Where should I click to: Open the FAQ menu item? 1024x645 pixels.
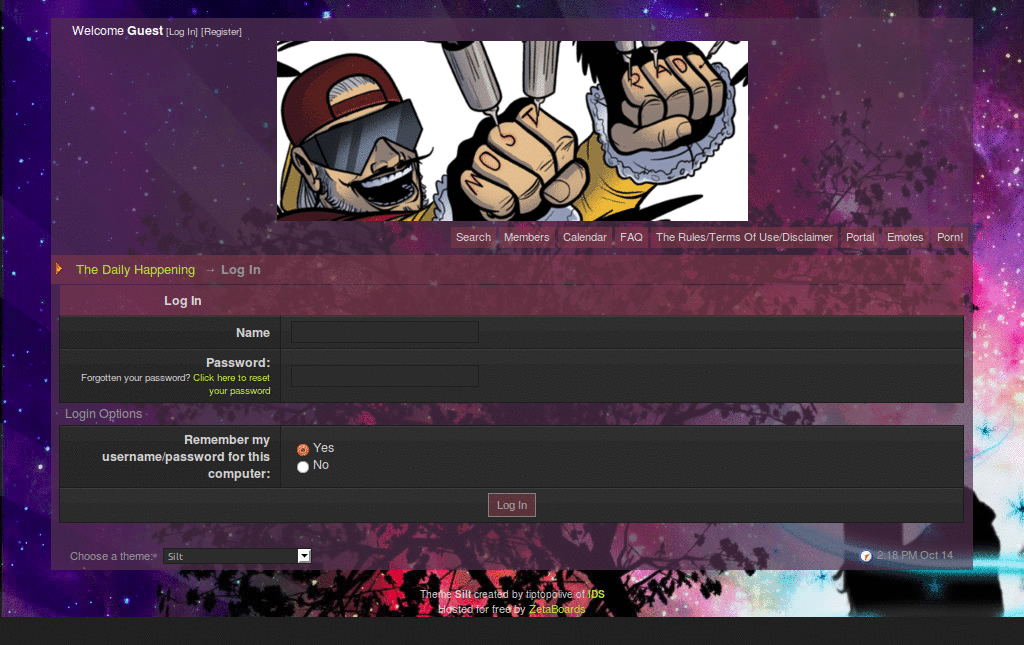point(631,238)
